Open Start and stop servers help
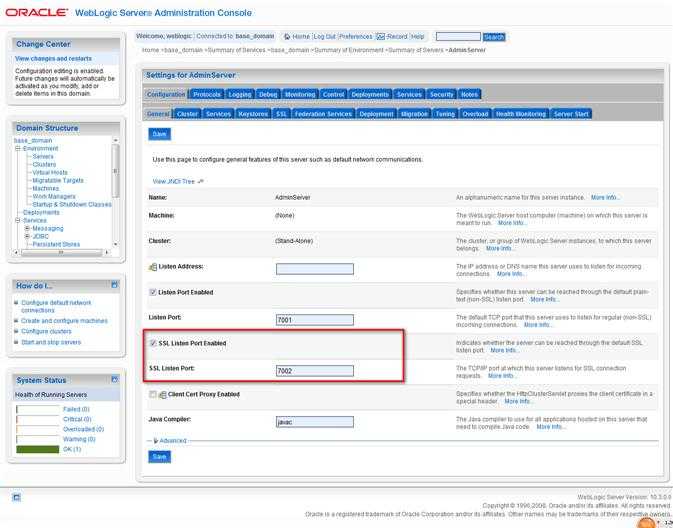 pos(51,342)
